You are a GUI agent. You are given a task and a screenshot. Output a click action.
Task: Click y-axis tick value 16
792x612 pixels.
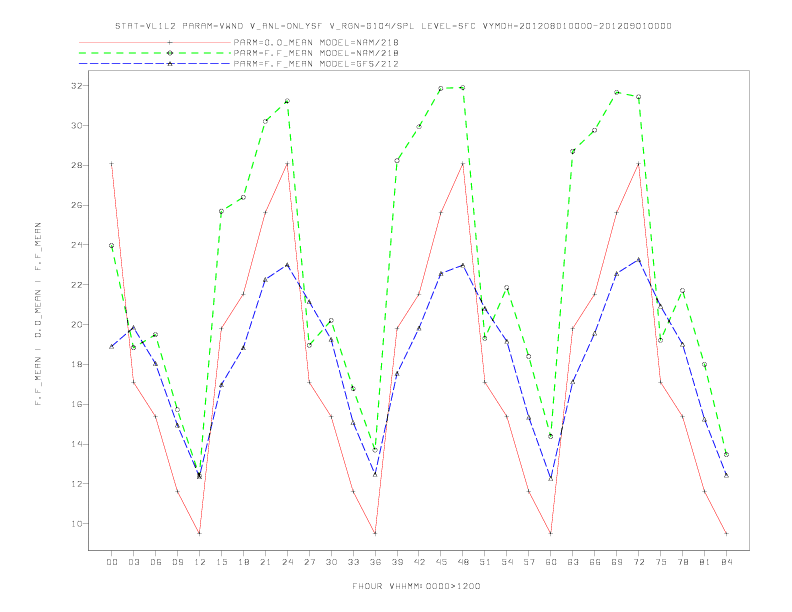(x=76, y=404)
